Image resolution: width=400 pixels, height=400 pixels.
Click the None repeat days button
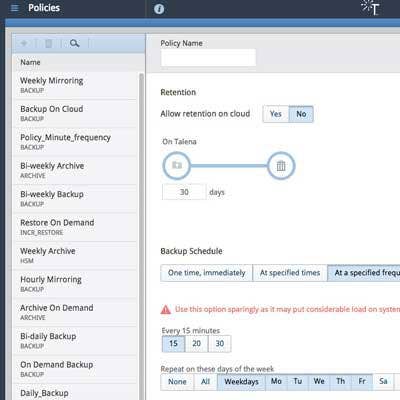[x=177, y=382]
